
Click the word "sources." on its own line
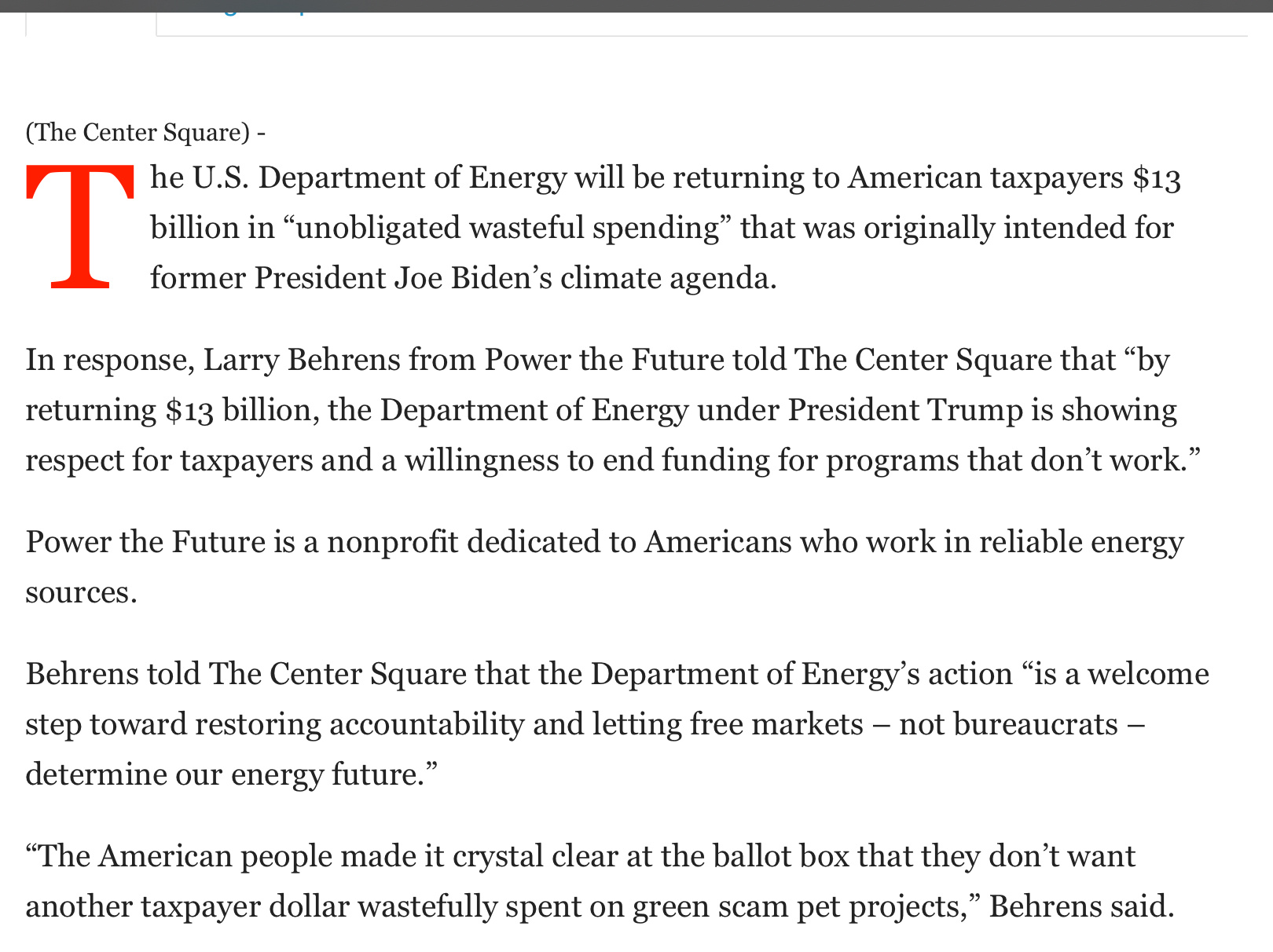click(x=82, y=592)
